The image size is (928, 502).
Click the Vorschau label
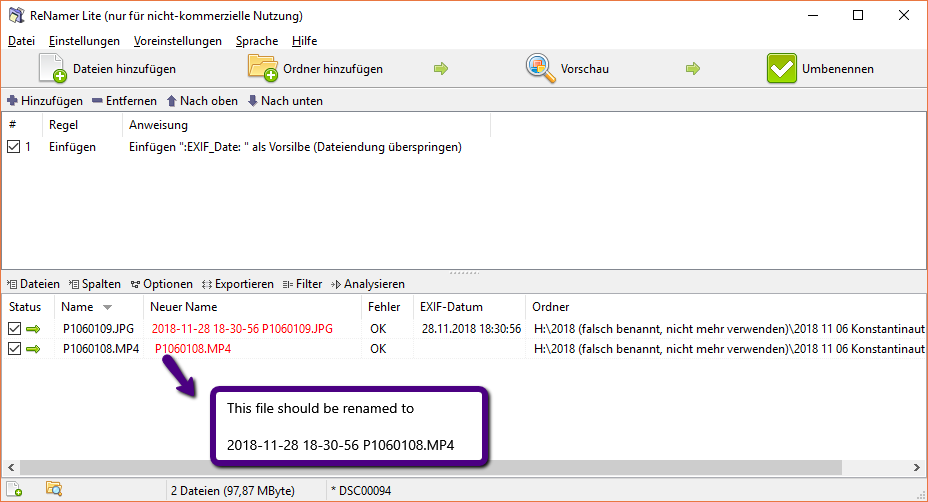(x=585, y=69)
